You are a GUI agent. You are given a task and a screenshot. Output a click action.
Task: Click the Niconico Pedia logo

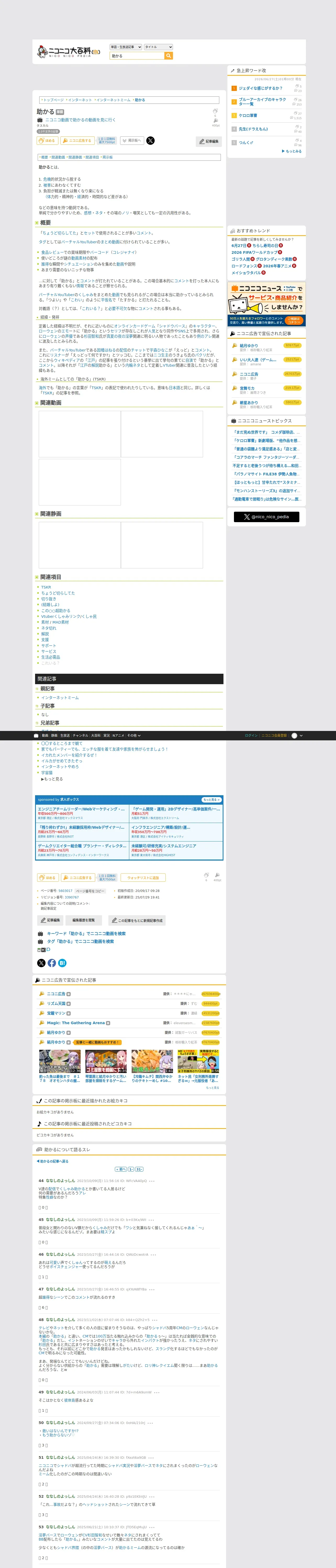click(68, 52)
